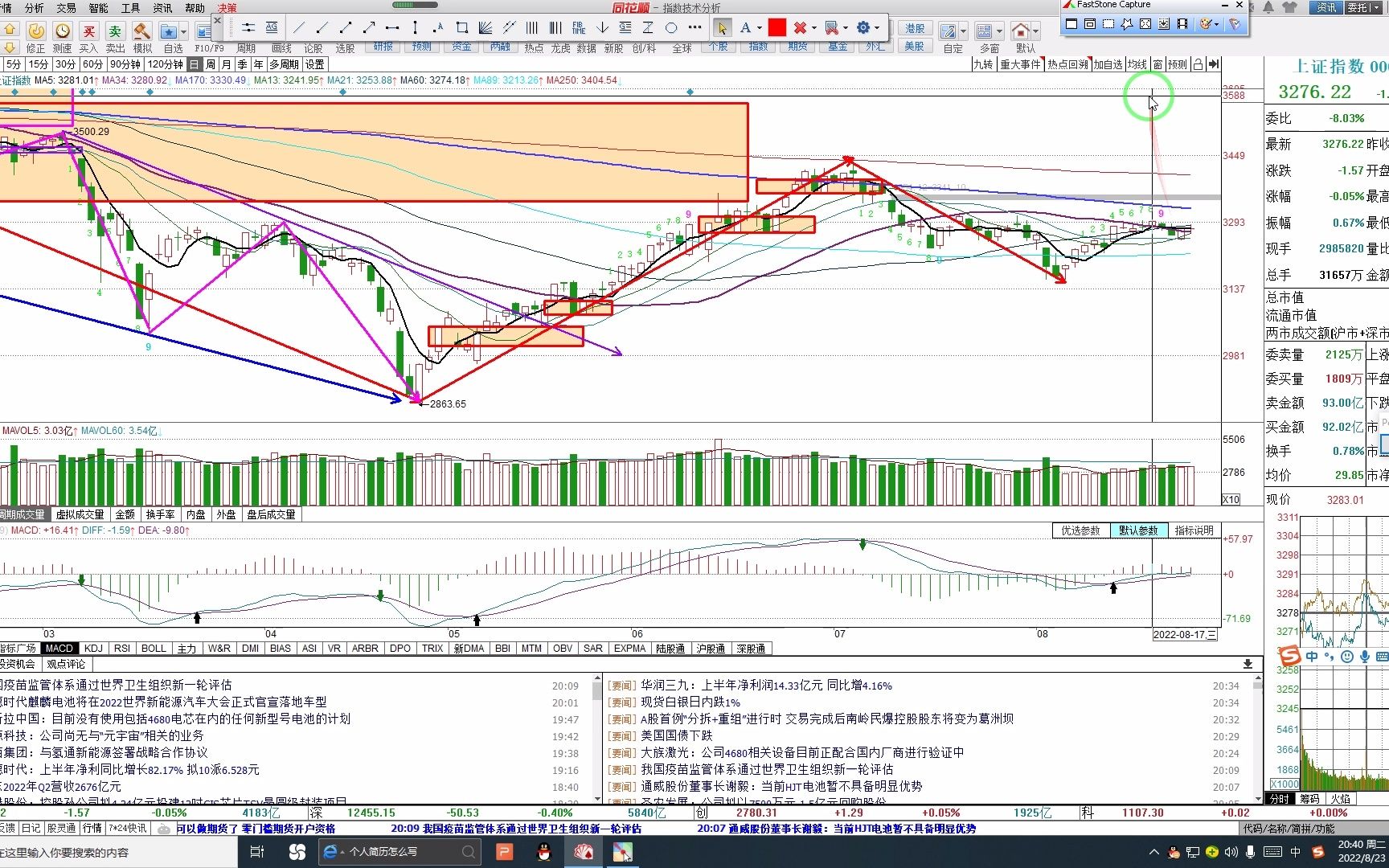Image resolution: width=1389 pixels, height=868 pixels.
Task: Click the 测速 speed test clock icon
Action: (62, 31)
